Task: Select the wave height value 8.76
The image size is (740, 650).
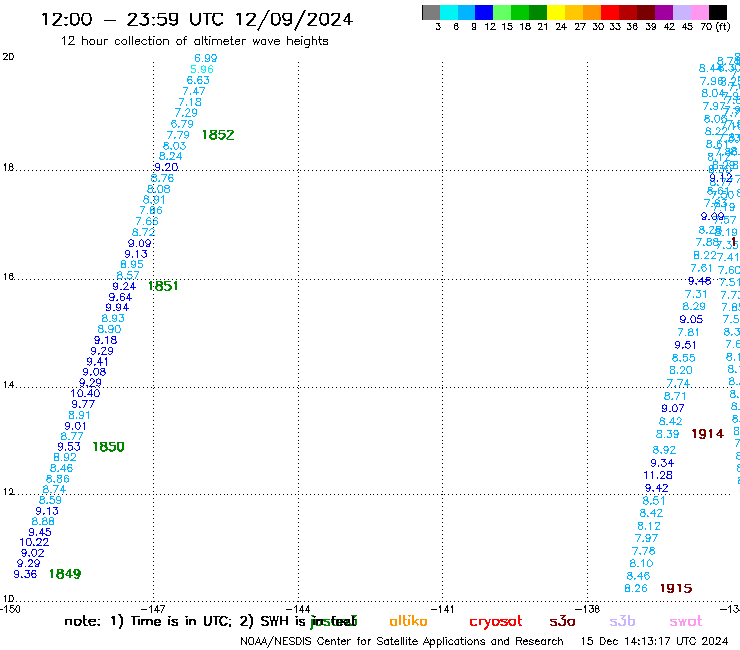Action: tap(162, 178)
